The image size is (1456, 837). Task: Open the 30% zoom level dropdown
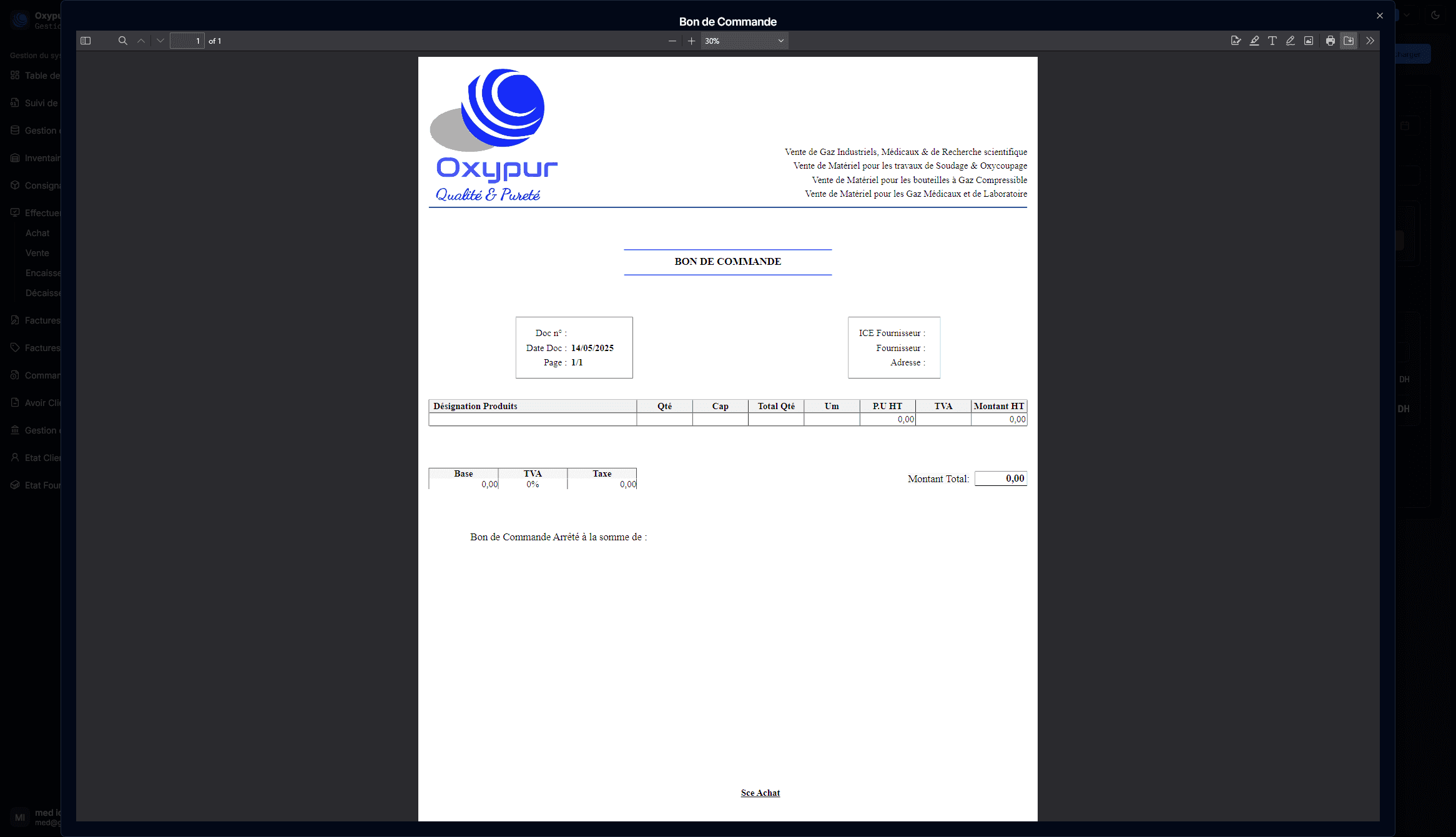(x=744, y=41)
